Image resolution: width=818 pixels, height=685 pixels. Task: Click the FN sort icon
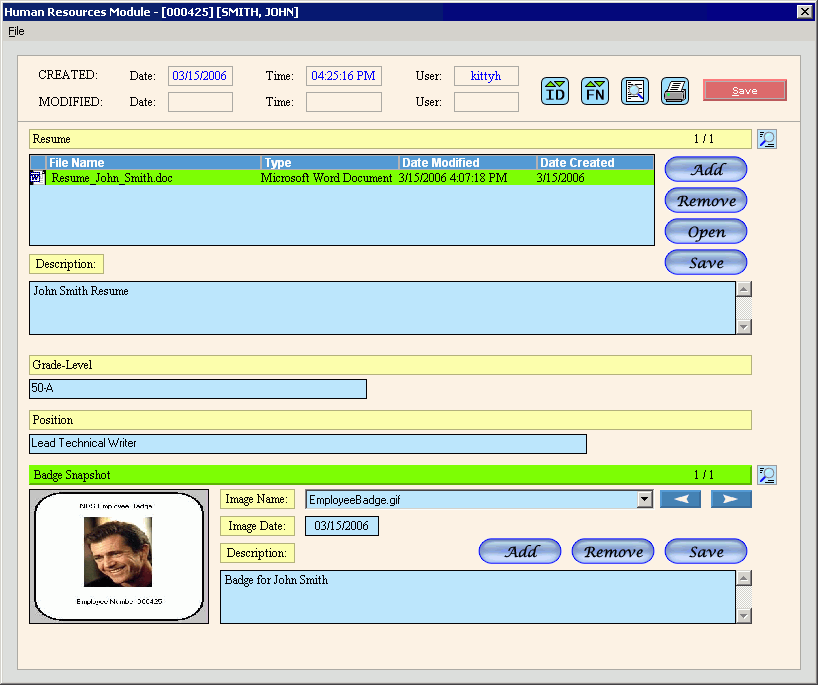pos(595,91)
